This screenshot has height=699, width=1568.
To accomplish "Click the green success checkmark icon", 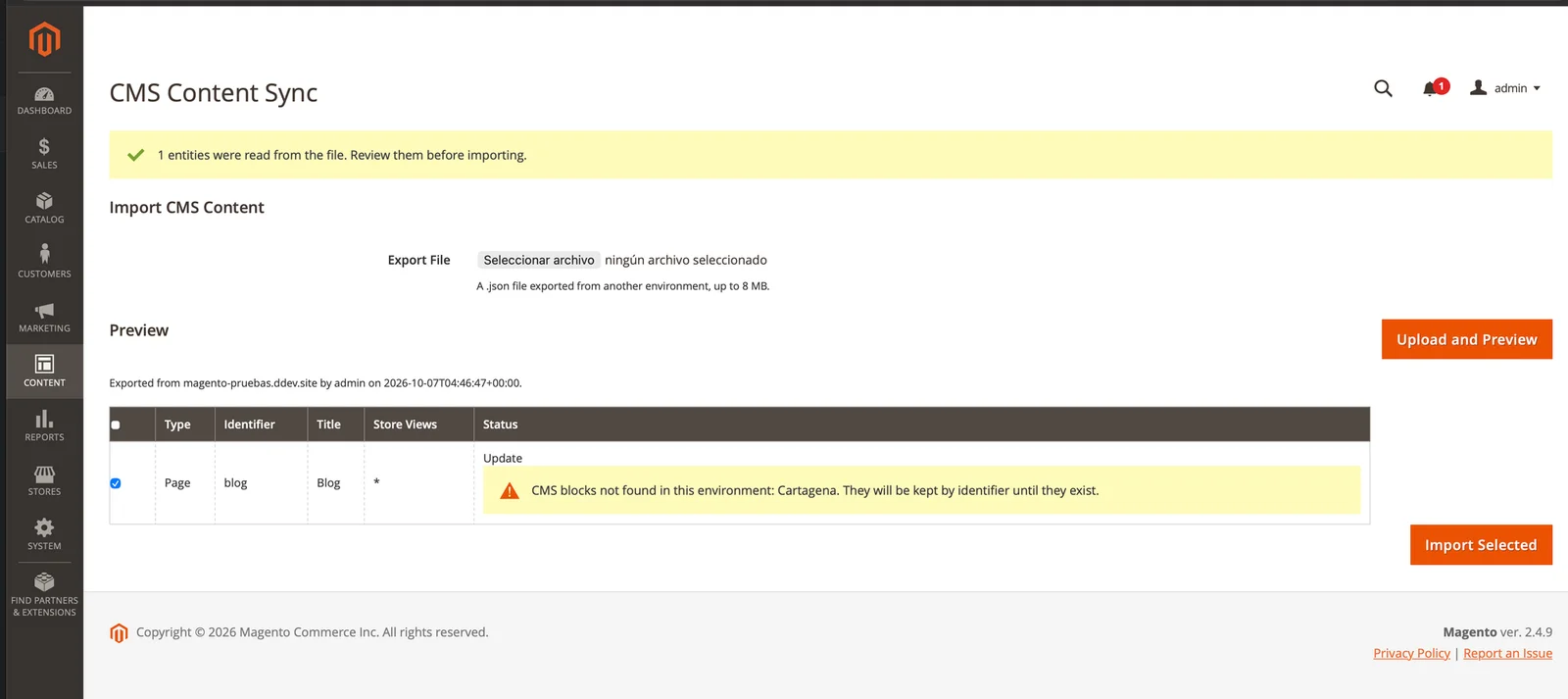I will (x=136, y=155).
